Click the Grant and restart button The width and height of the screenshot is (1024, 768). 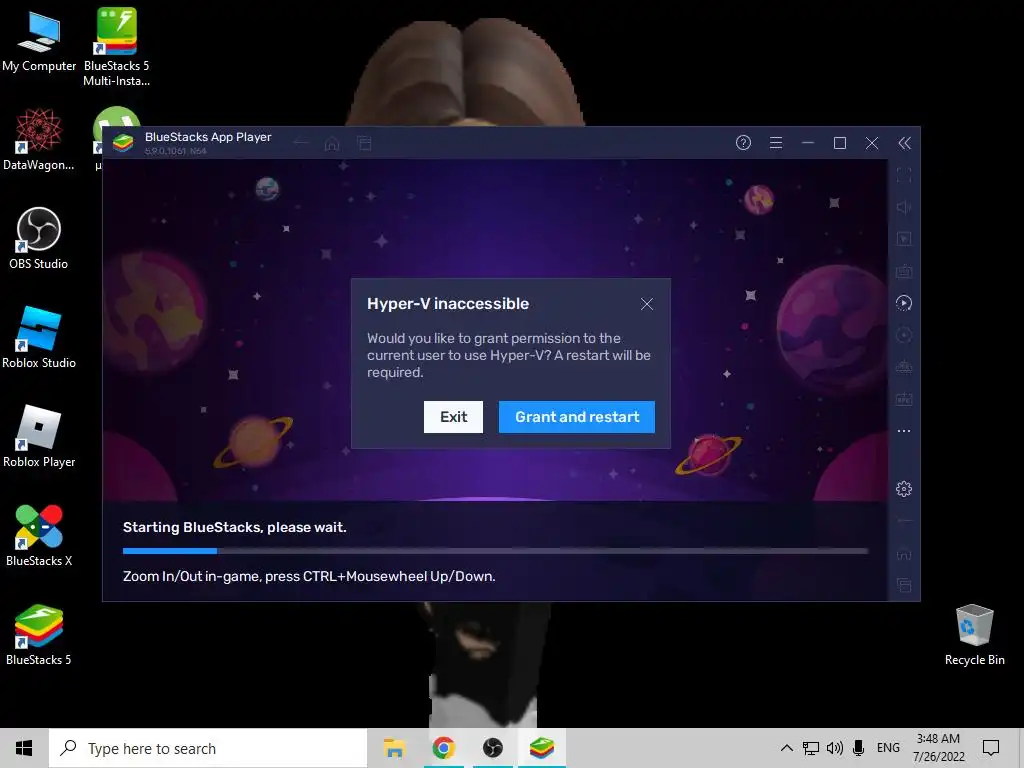click(x=577, y=417)
